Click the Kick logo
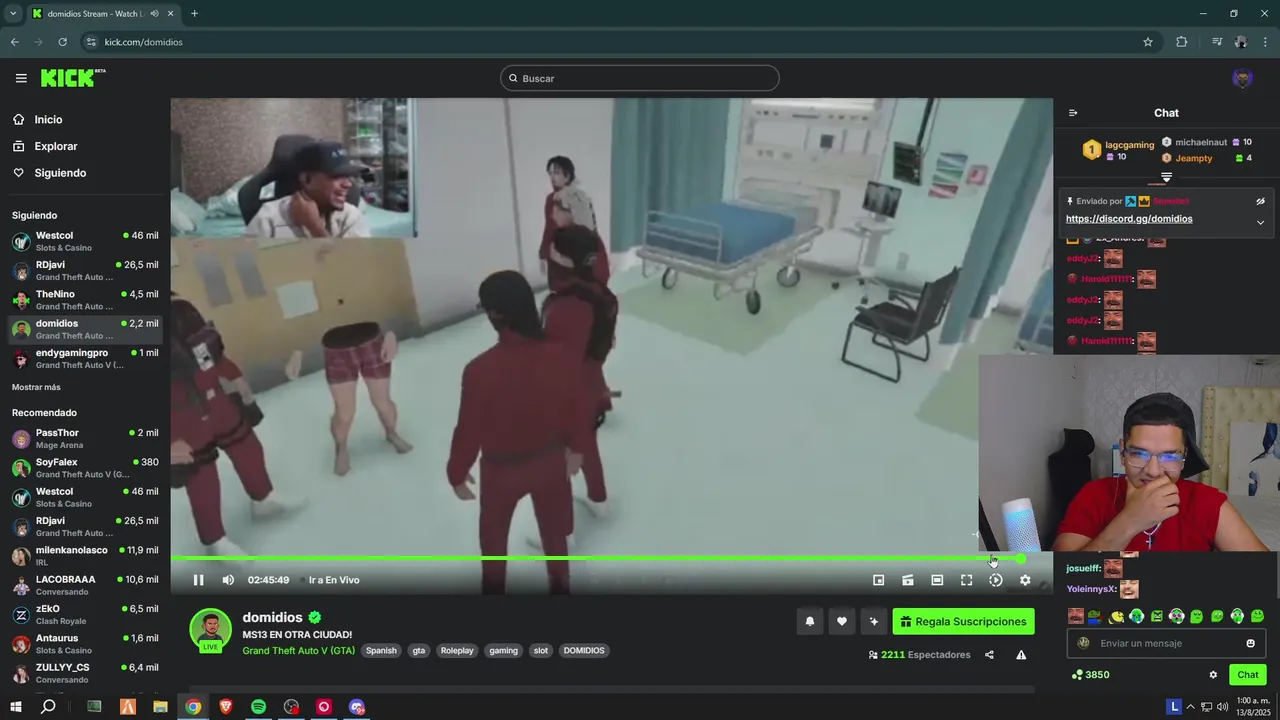 point(73,78)
